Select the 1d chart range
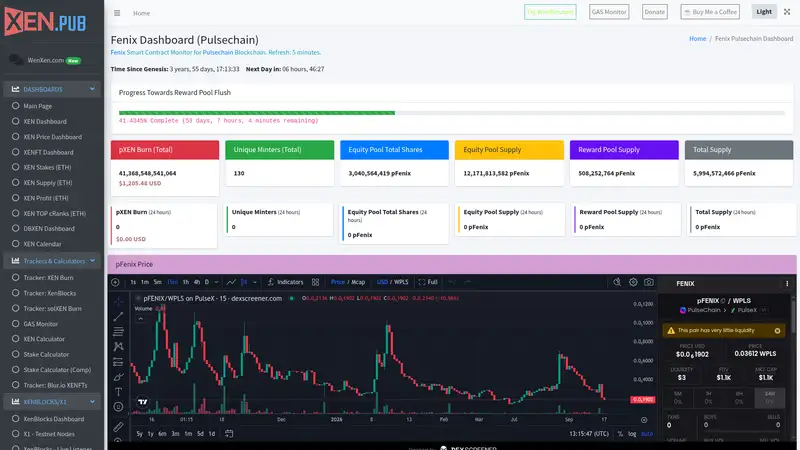Image resolution: width=800 pixels, height=450 pixels. click(212, 434)
